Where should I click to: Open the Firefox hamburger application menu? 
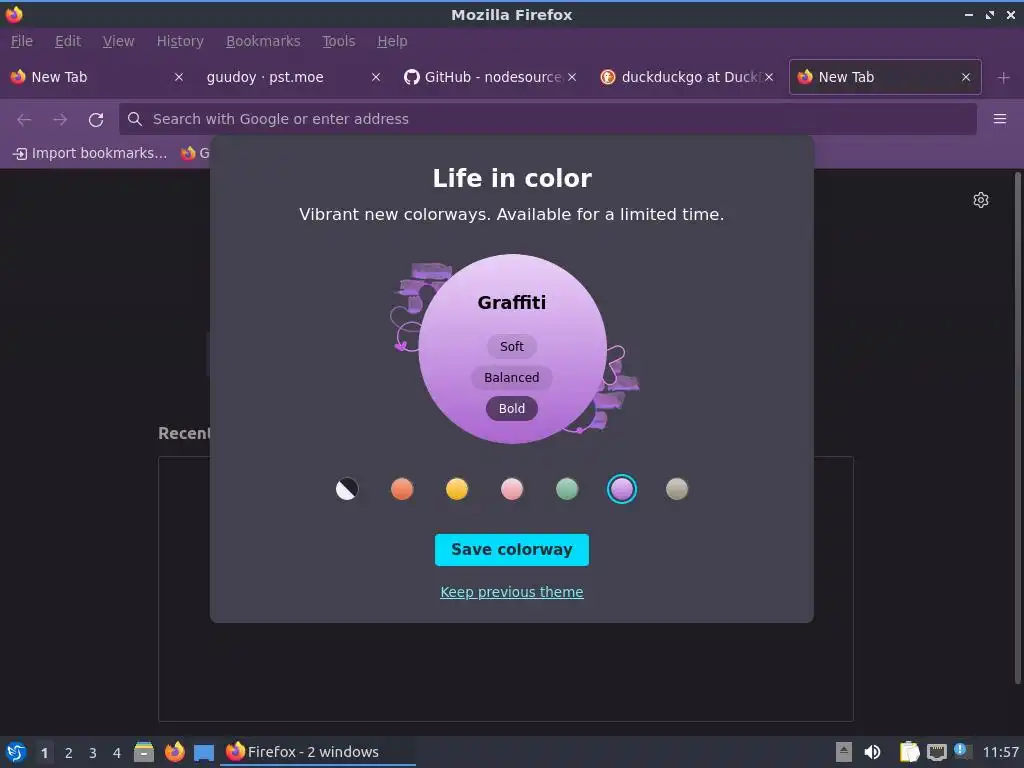pyautogui.click(x=999, y=119)
